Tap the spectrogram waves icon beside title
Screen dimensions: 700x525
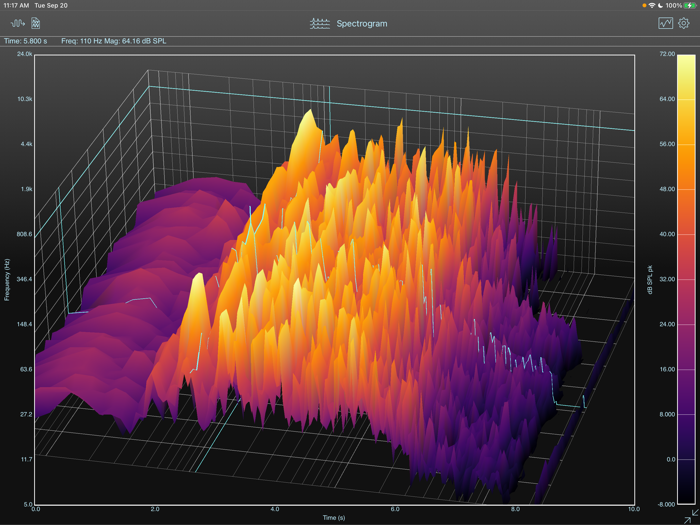click(319, 23)
